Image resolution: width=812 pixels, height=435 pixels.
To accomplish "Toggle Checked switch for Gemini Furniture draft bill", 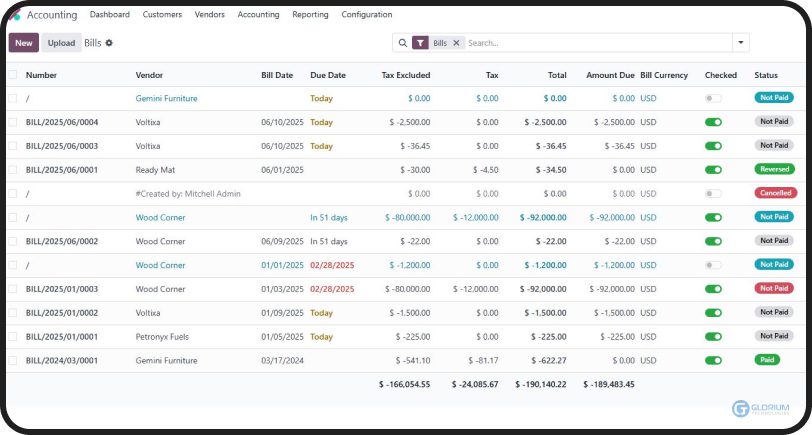I will (x=713, y=98).
